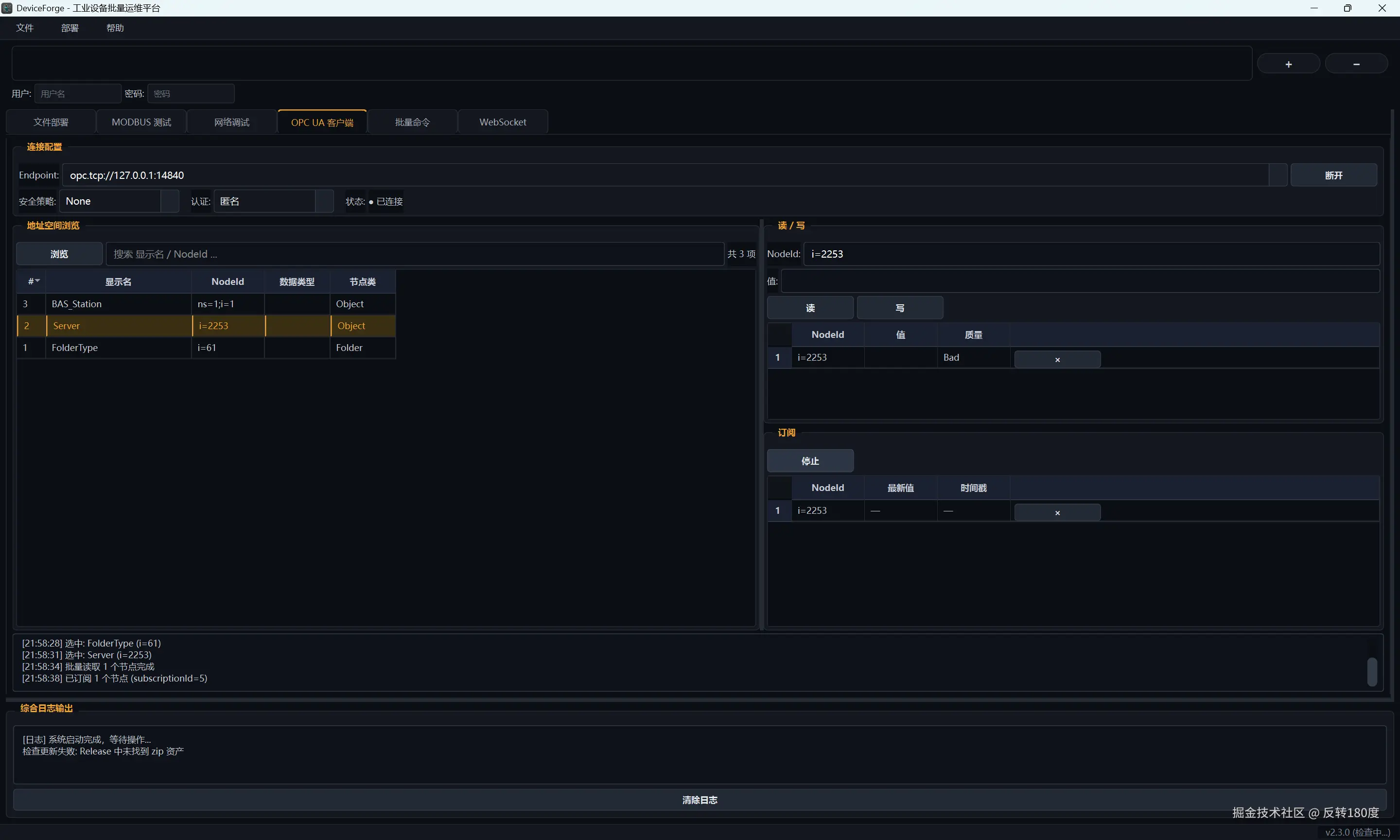Viewport: 1400px width, 840px height.
Task: Click the DeviceForge app icon in title bar
Action: [7, 8]
